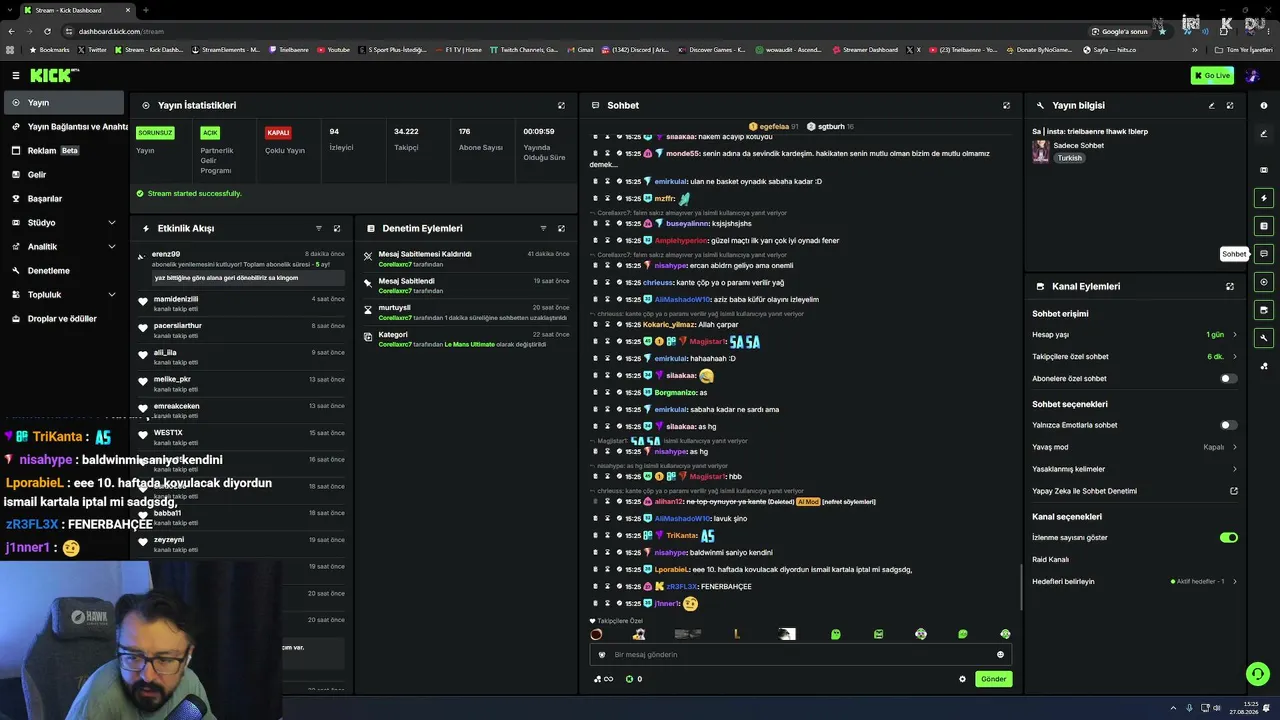This screenshot has width=1280, height=720.
Task: Show more bookmarks overflow chevron
Action: 1195,50
